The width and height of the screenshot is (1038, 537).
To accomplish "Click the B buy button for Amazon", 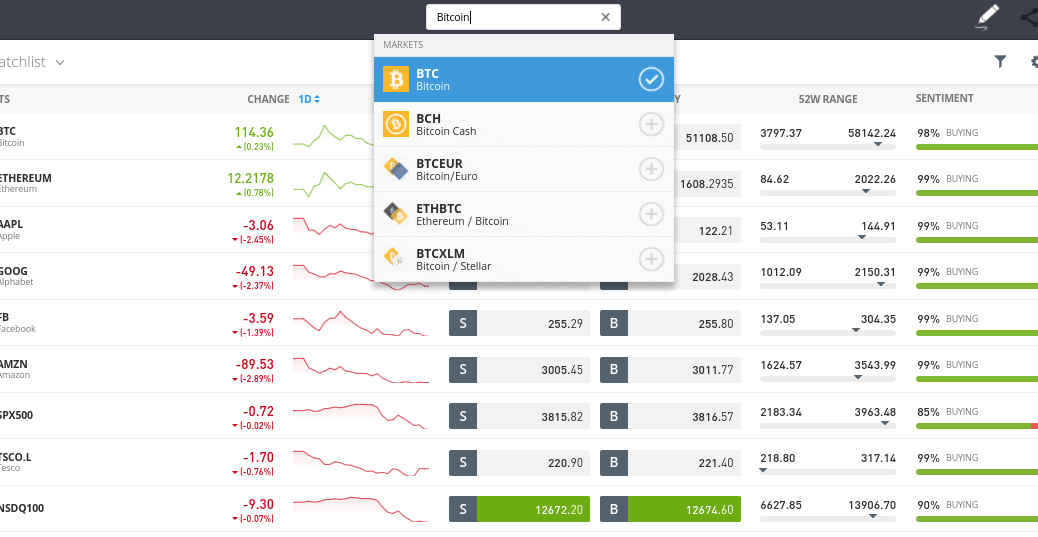I will pyautogui.click(x=614, y=369).
